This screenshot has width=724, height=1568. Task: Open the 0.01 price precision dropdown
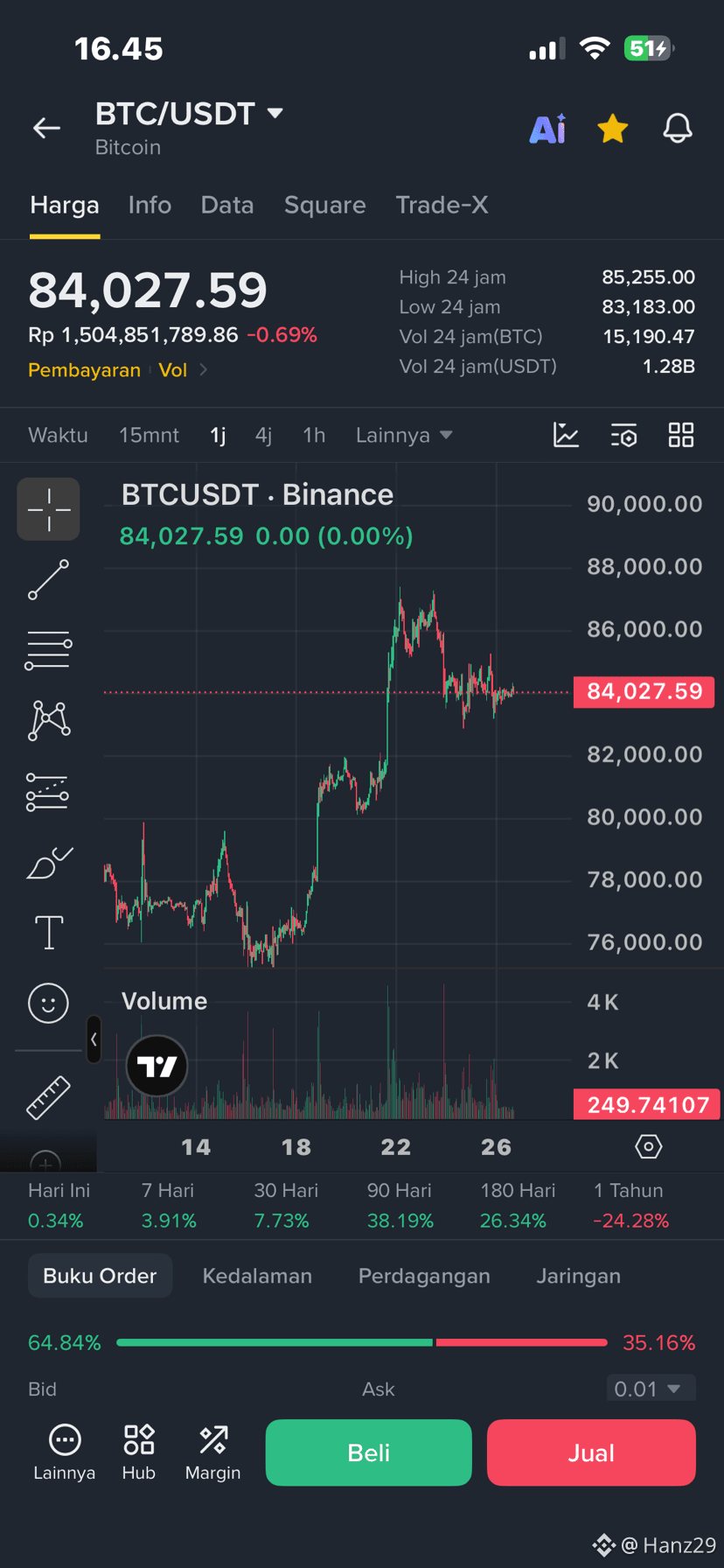651,1389
